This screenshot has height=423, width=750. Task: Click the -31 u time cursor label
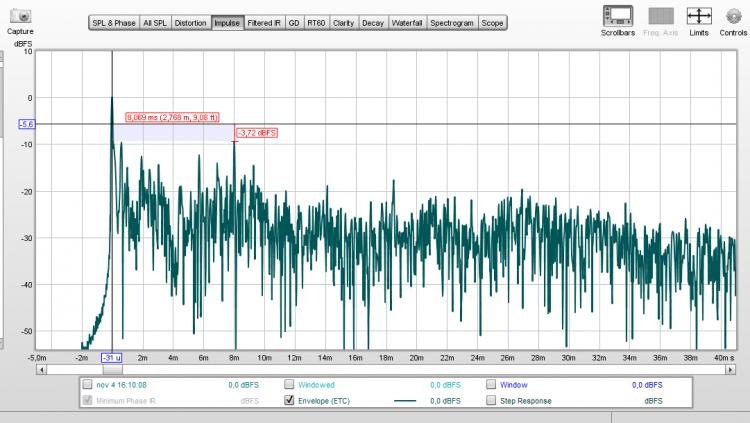[x=111, y=358]
